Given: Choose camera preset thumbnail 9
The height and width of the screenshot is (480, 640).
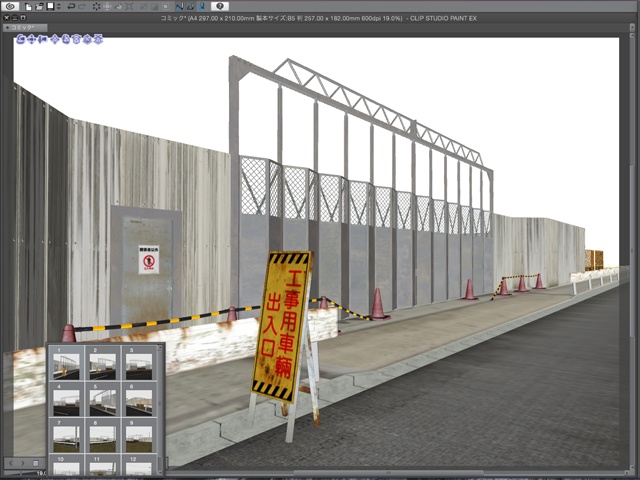Looking at the screenshot, I should tap(139, 436).
